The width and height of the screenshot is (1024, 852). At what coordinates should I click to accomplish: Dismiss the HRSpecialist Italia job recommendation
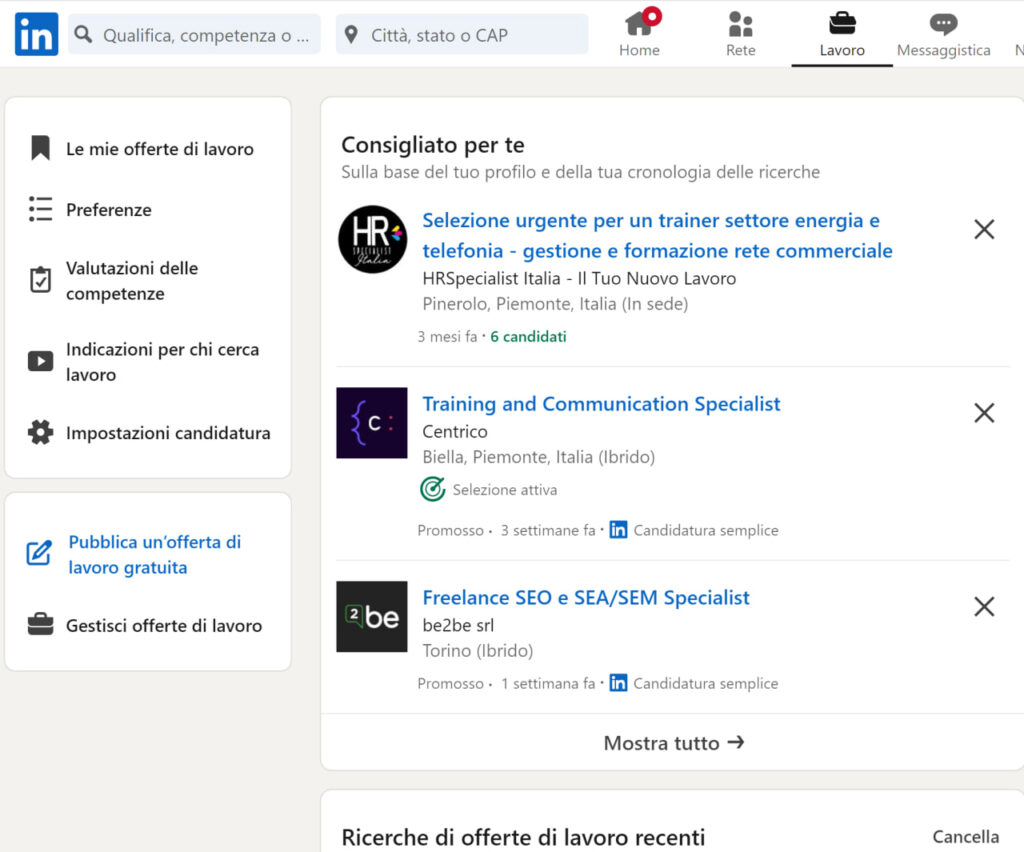pos(984,229)
